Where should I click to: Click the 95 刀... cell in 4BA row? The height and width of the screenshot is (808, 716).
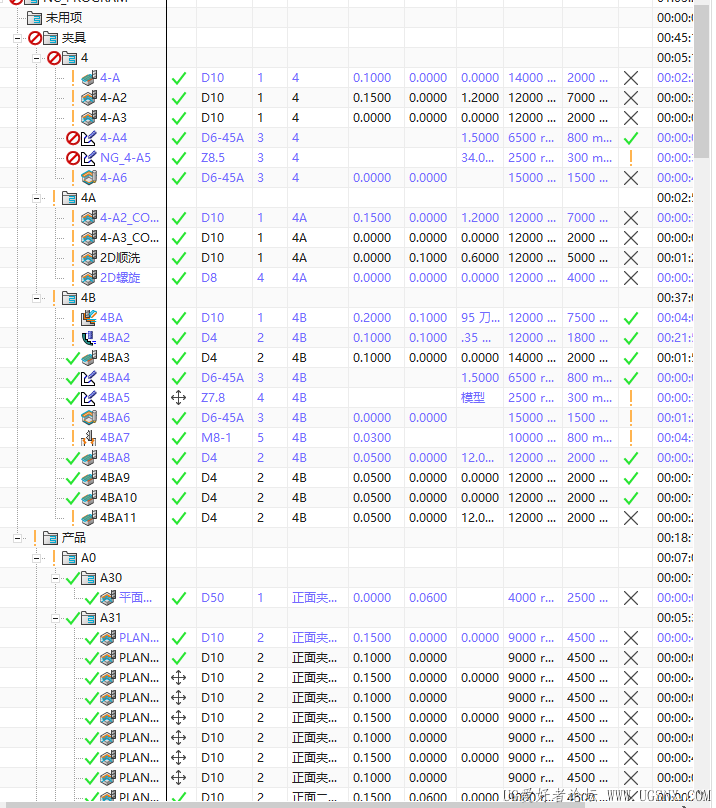[480, 318]
